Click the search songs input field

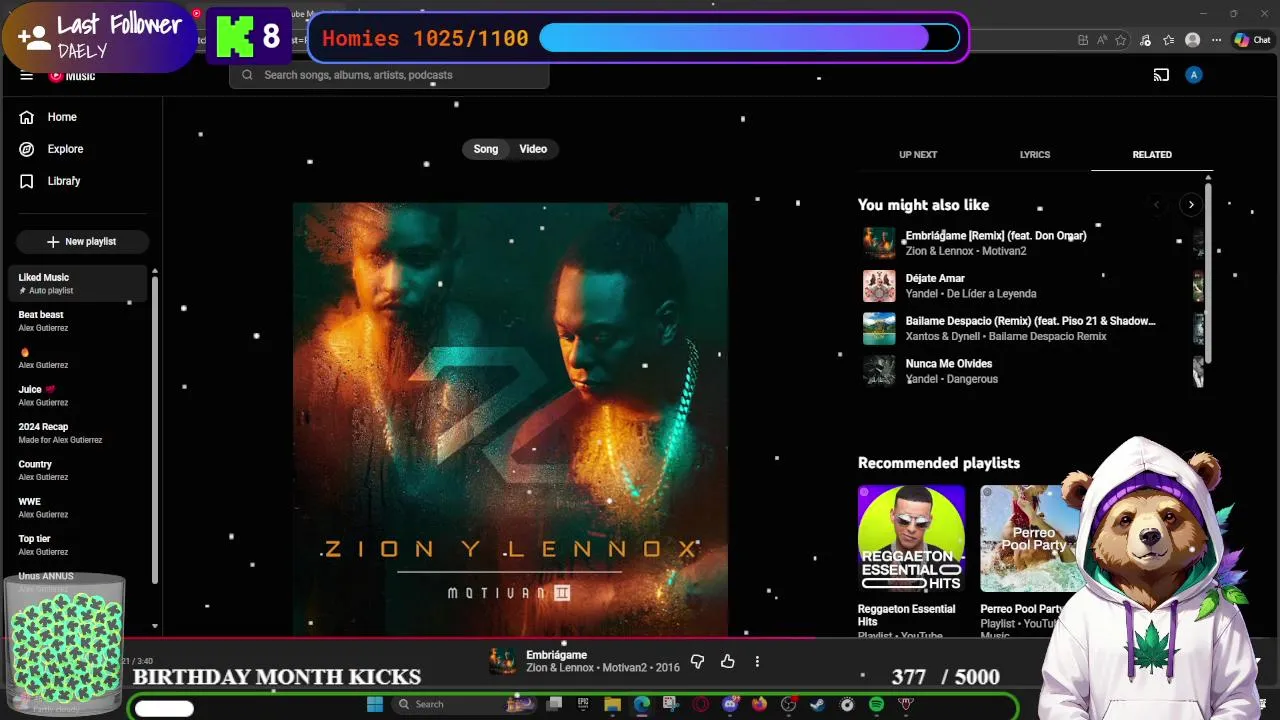[x=389, y=75]
